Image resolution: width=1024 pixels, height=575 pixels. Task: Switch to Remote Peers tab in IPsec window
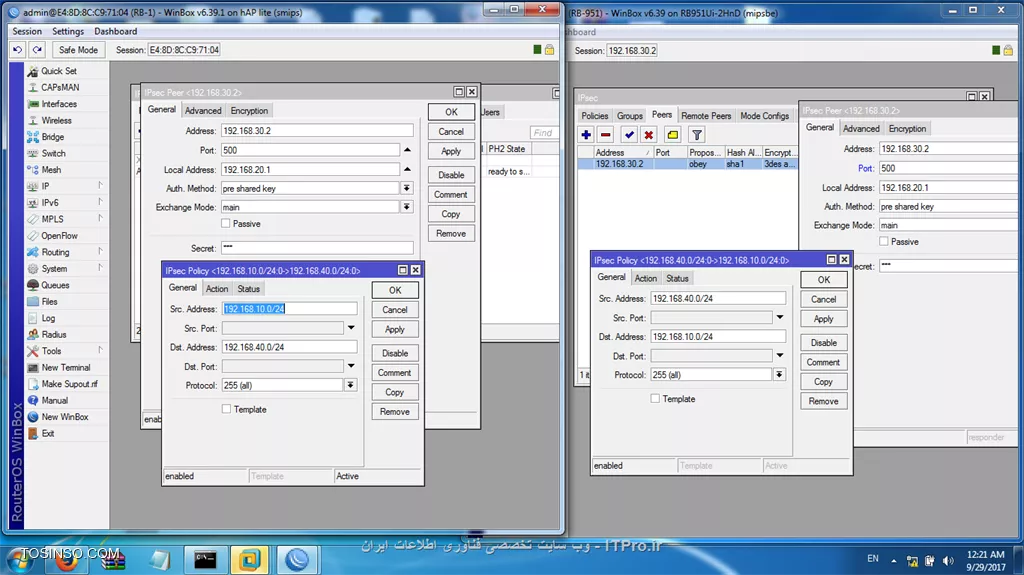tap(706, 116)
